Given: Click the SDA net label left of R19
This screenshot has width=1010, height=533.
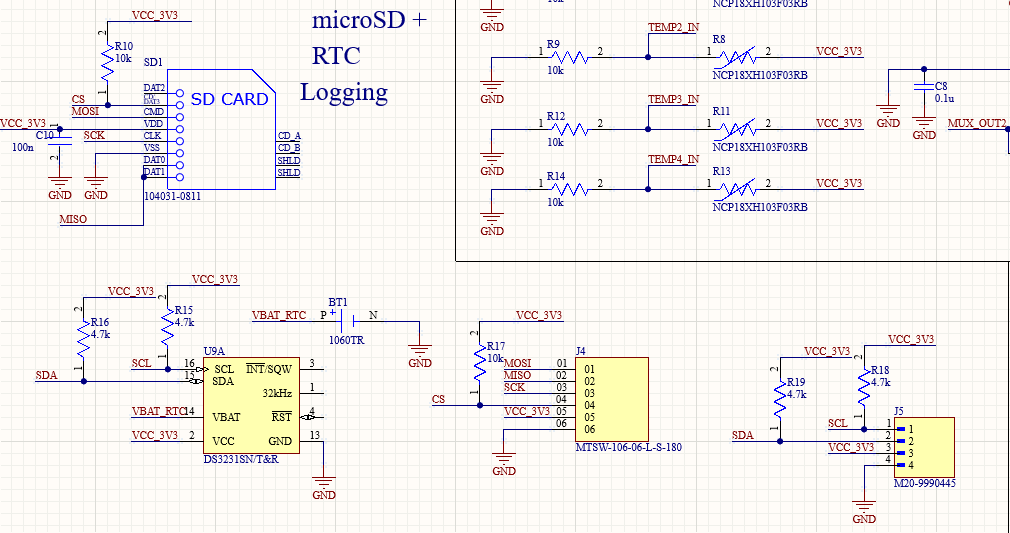Looking at the screenshot, I should tap(742, 436).
